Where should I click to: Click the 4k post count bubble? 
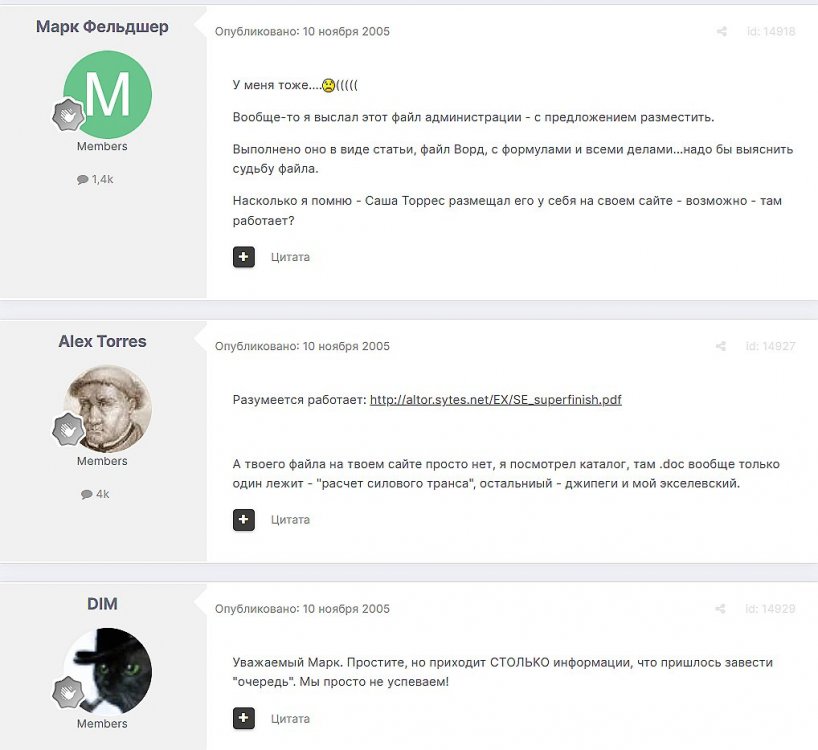pyautogui.click(x=95, y=494)
